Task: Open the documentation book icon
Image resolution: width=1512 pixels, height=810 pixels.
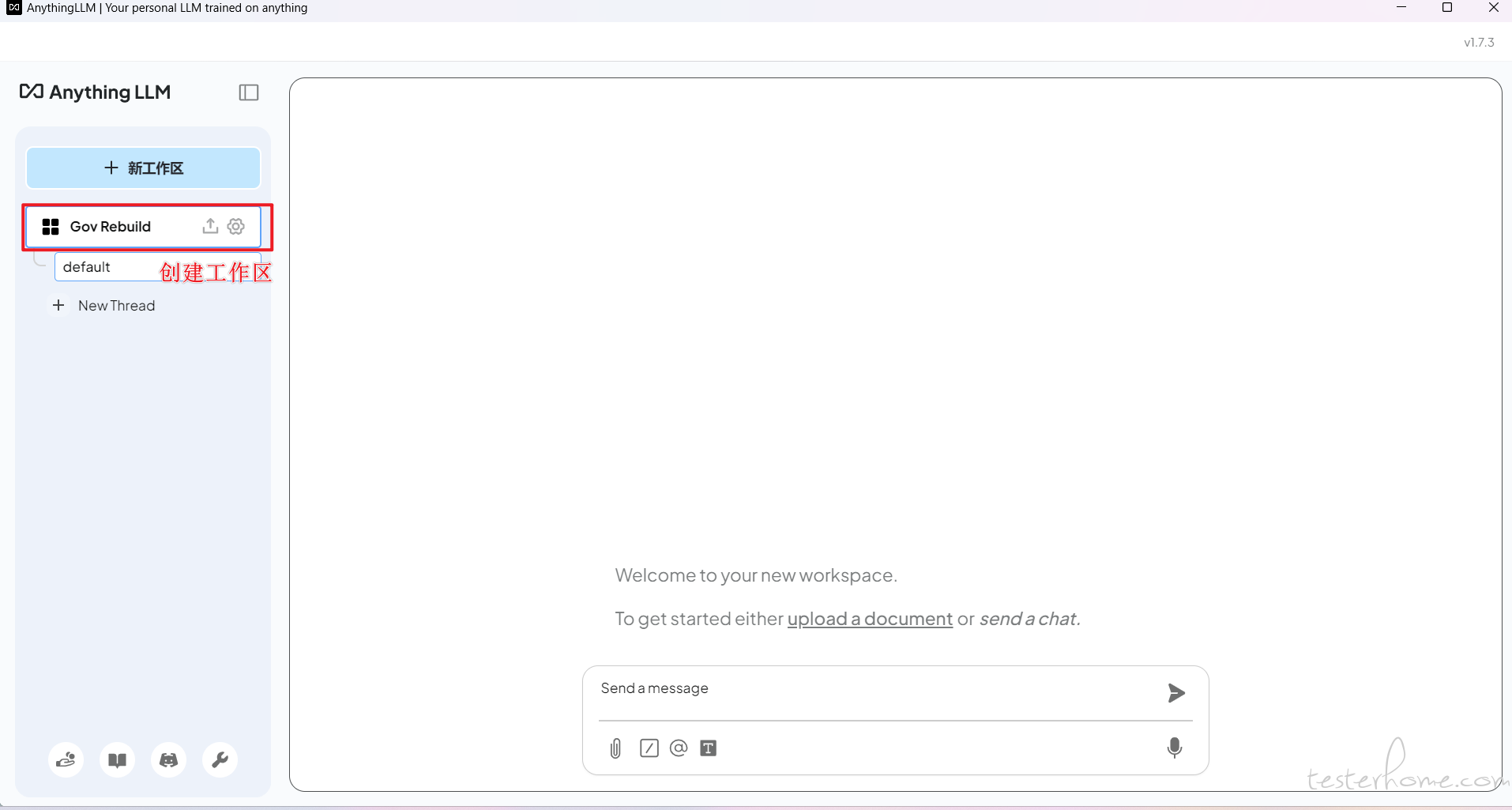Action: (x=118, y=760)
